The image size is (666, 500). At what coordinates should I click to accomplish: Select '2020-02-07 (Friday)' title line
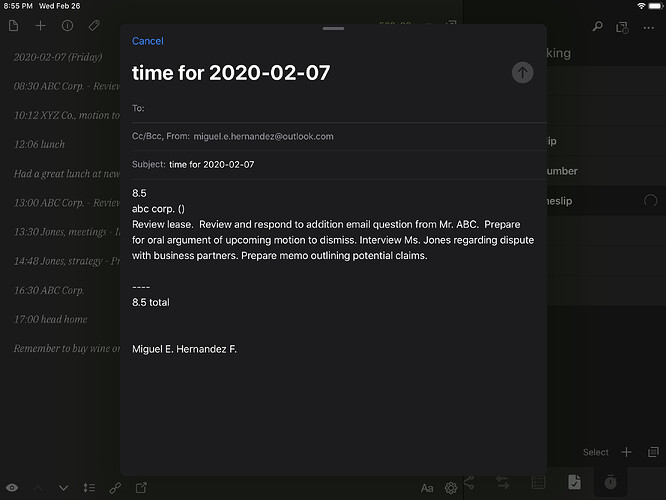point(58,57)
